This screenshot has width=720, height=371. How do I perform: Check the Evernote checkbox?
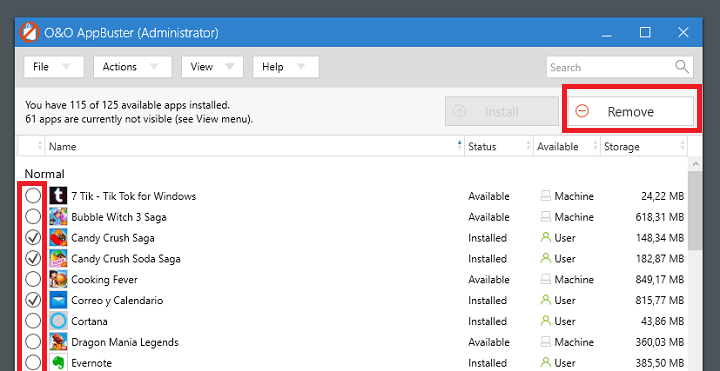click(33, 363)
